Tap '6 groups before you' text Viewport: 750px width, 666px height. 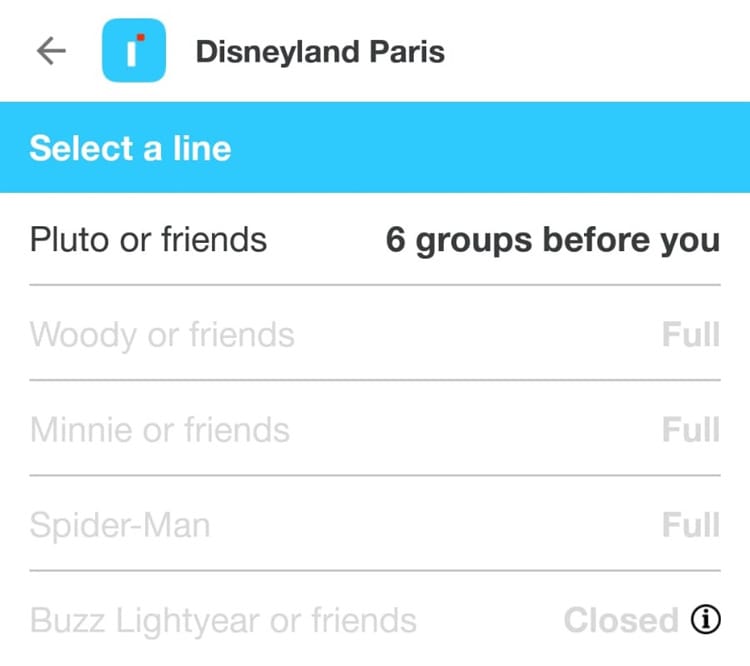(x=552, y=241)
